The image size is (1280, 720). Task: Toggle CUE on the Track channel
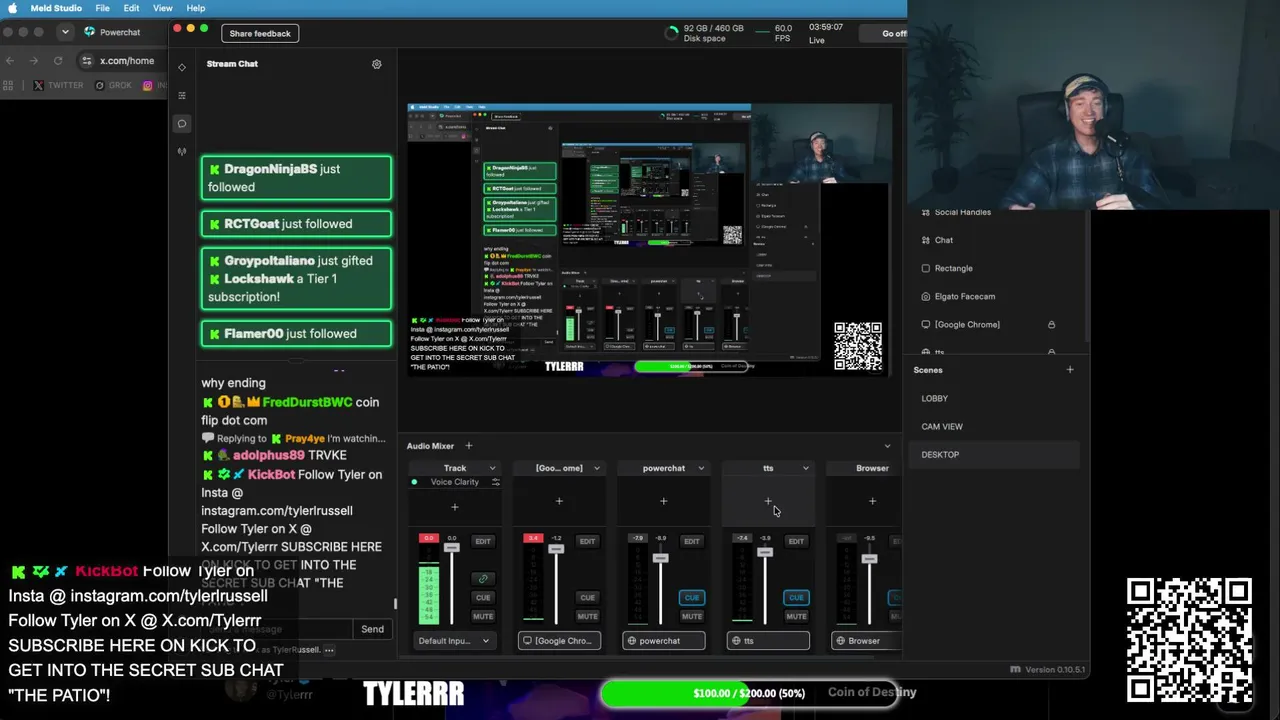point(483,598)
